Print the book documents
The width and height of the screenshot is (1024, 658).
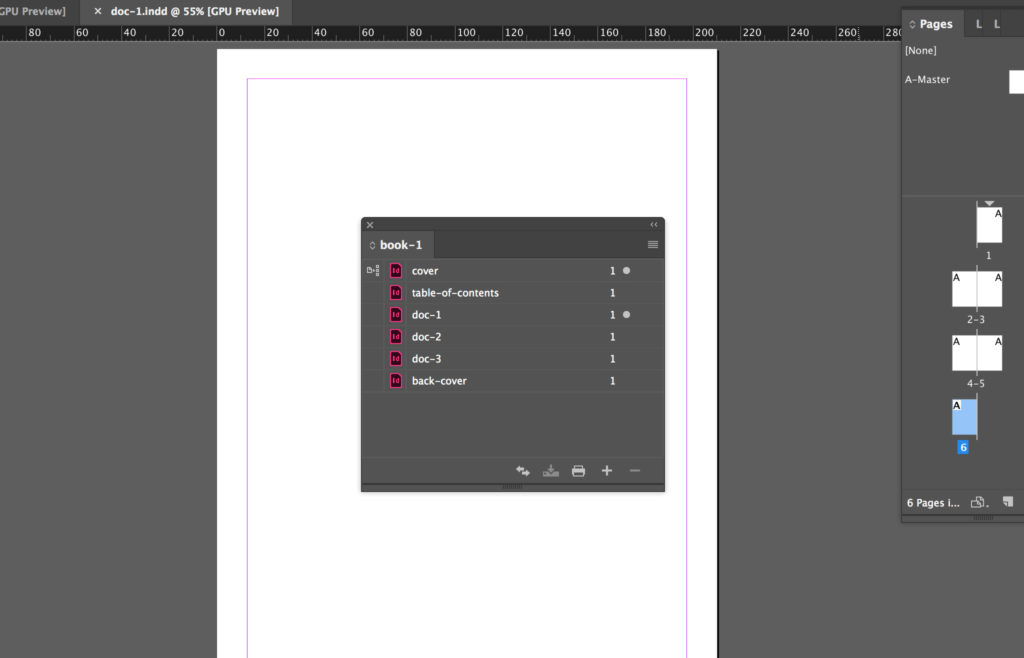coord(578,470)
